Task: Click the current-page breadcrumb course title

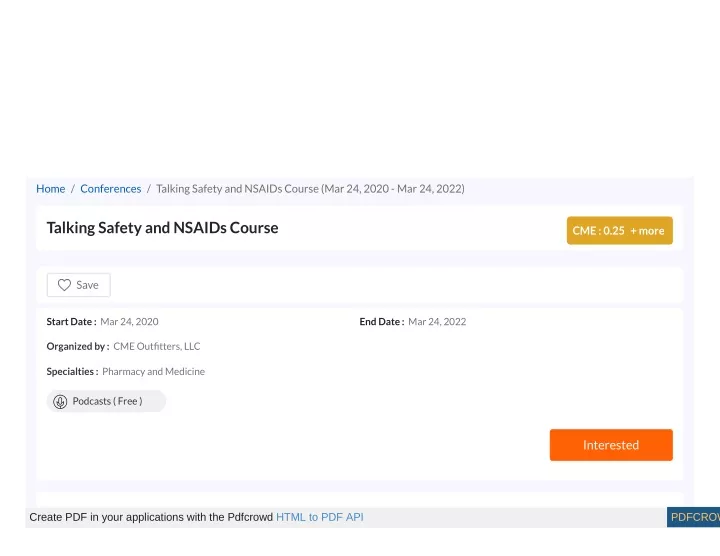Action: pyautogui.click(x=310, y=189)
